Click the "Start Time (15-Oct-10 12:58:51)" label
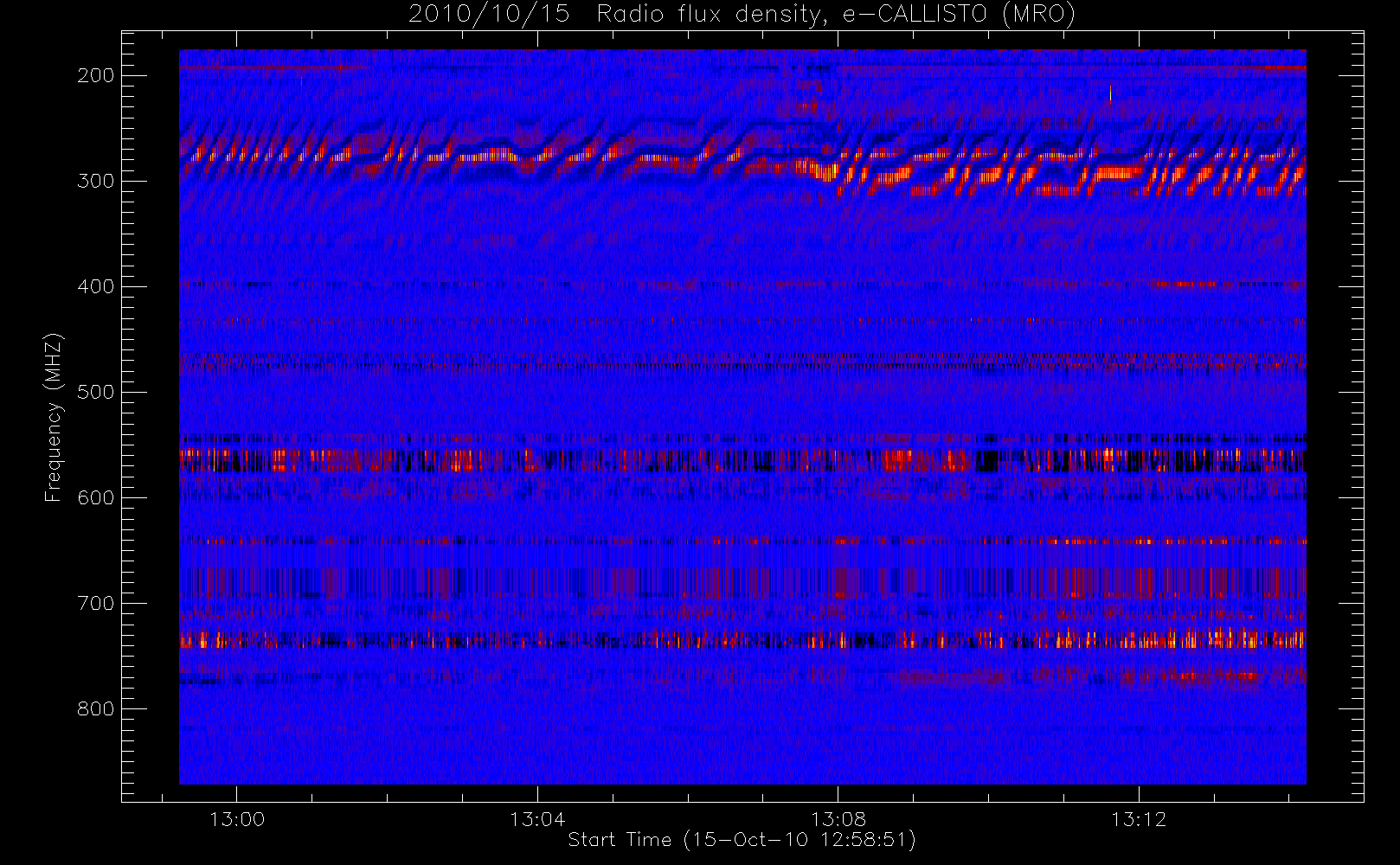 click(x=742, y=840)
